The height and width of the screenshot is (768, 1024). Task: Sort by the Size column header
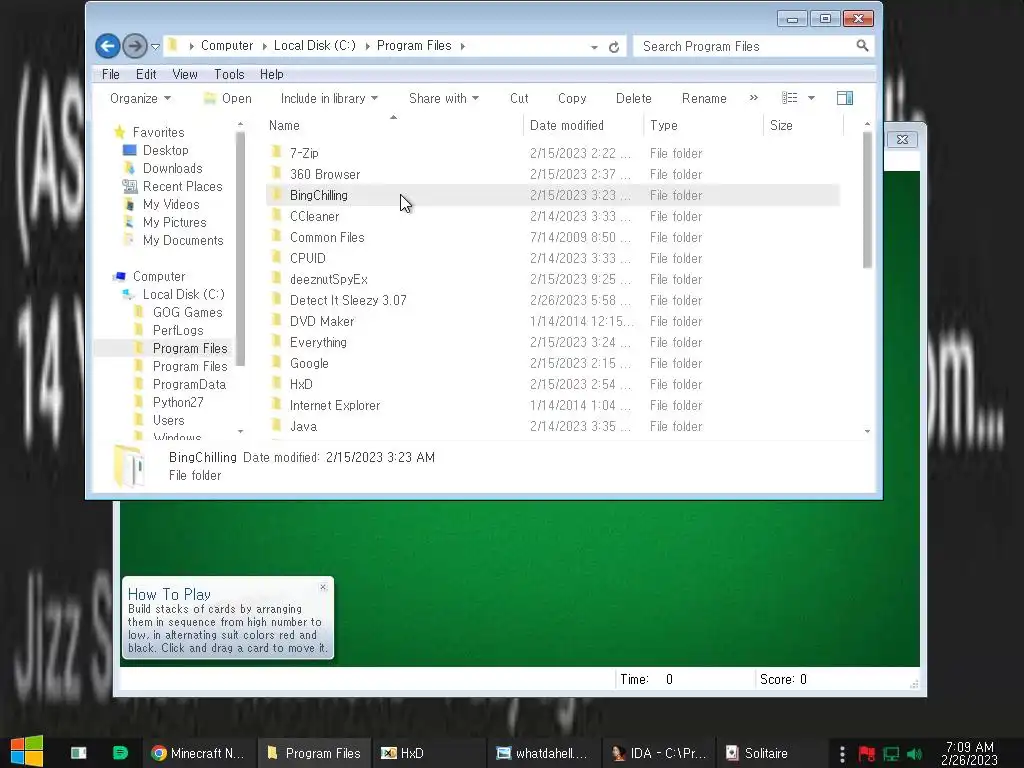click(x=803, y=125)
